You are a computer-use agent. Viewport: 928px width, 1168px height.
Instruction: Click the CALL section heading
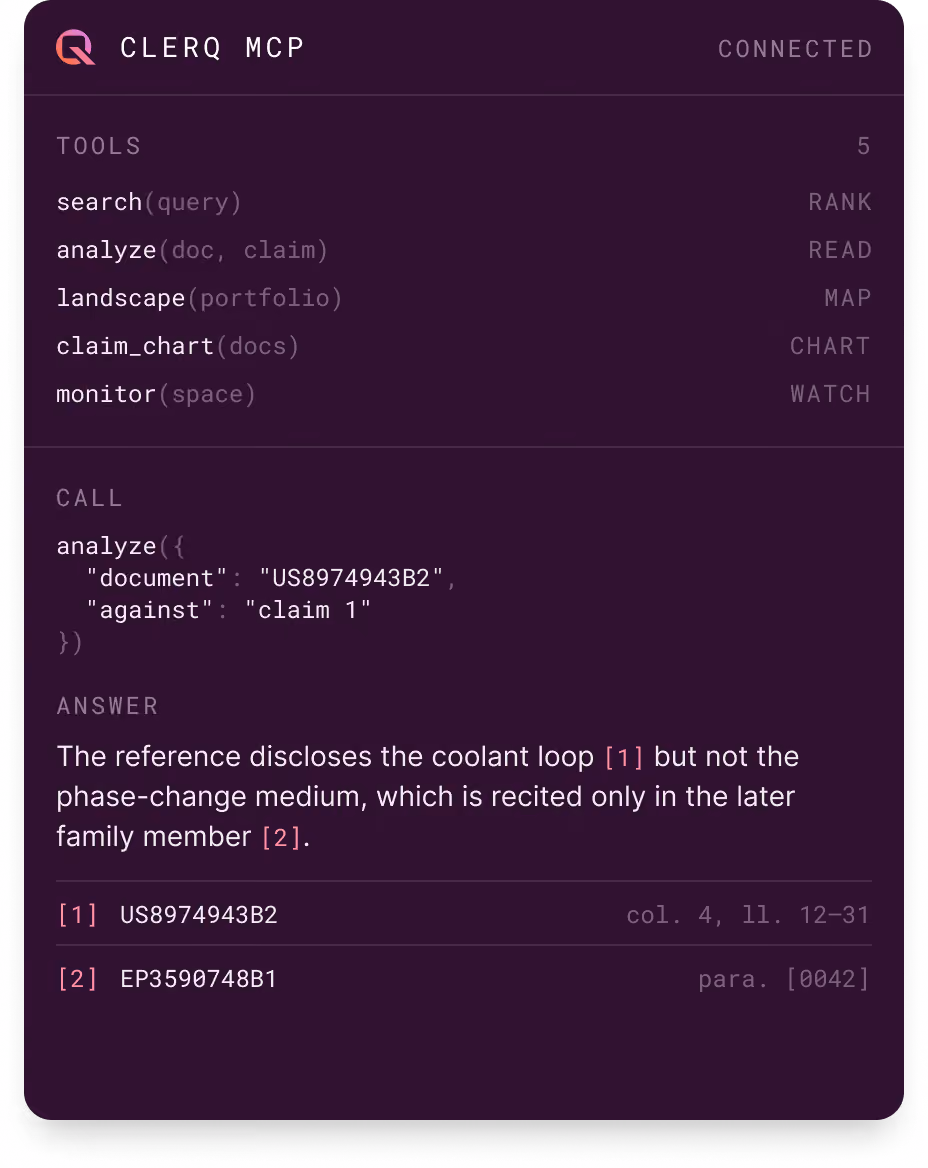(90, 498)
